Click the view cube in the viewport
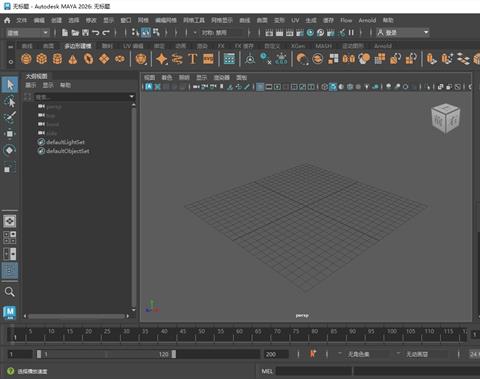Image resolution: width=480 pixels, height=379 pixels. [446, 118]
